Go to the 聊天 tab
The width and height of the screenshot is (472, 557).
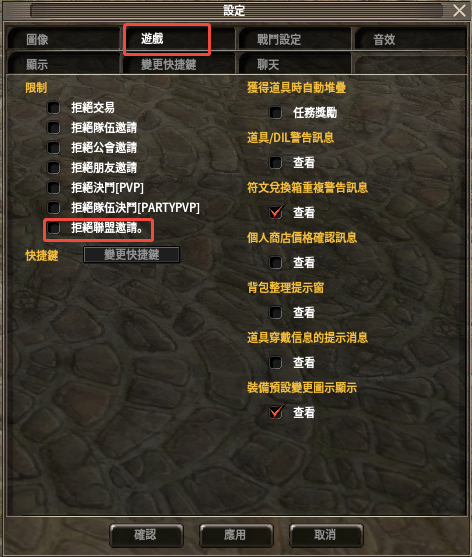(x=295, y=64)
